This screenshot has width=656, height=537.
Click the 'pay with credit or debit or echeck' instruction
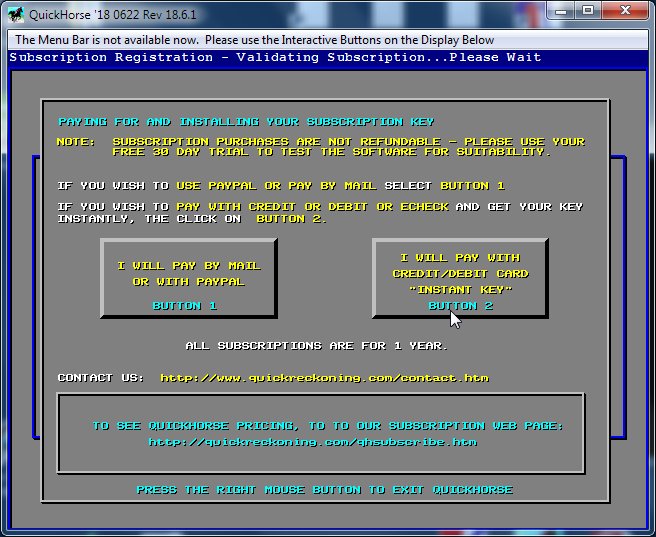(320, 212)
